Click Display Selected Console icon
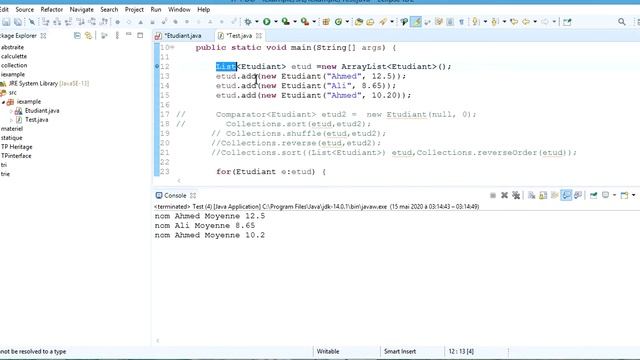 pos(605,196)
